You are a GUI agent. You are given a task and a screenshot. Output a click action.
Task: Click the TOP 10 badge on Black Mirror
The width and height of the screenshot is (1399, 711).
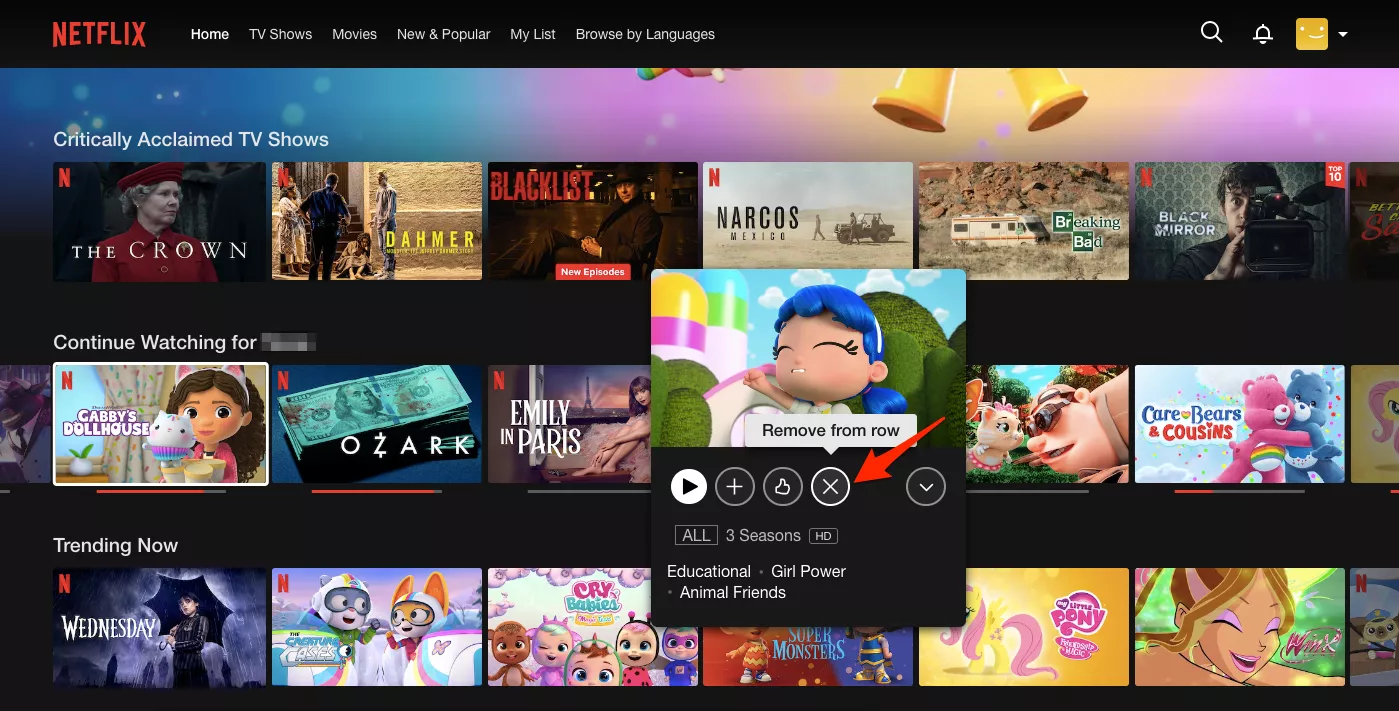[x=1335, y=174]
